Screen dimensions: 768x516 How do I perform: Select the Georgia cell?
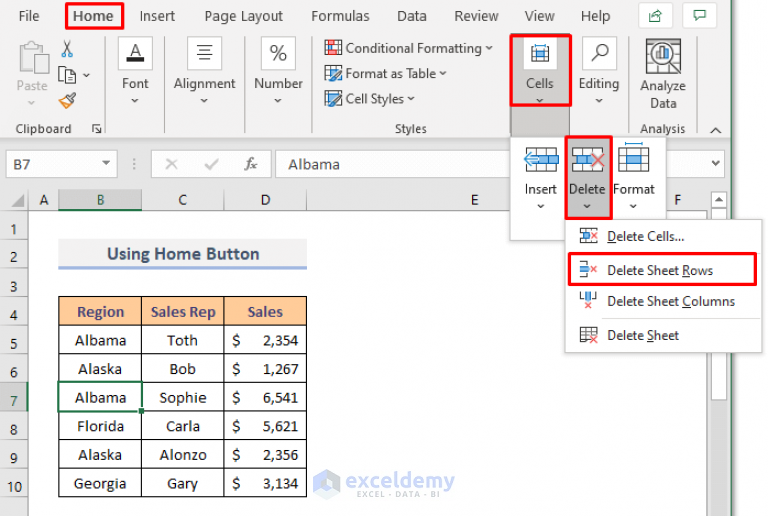click(x=100, y=483)
